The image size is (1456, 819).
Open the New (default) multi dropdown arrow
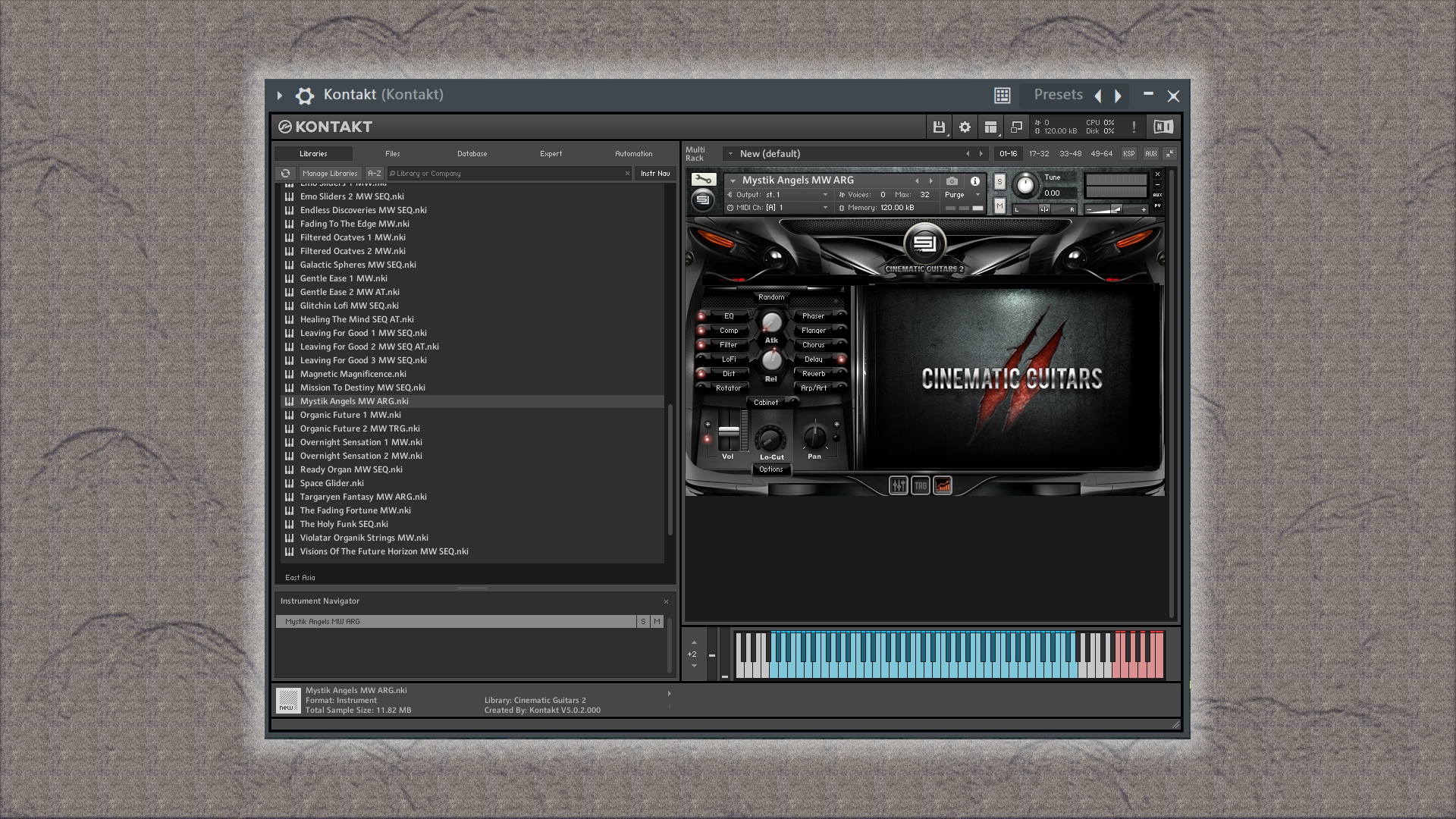click(x=730, y=154)
